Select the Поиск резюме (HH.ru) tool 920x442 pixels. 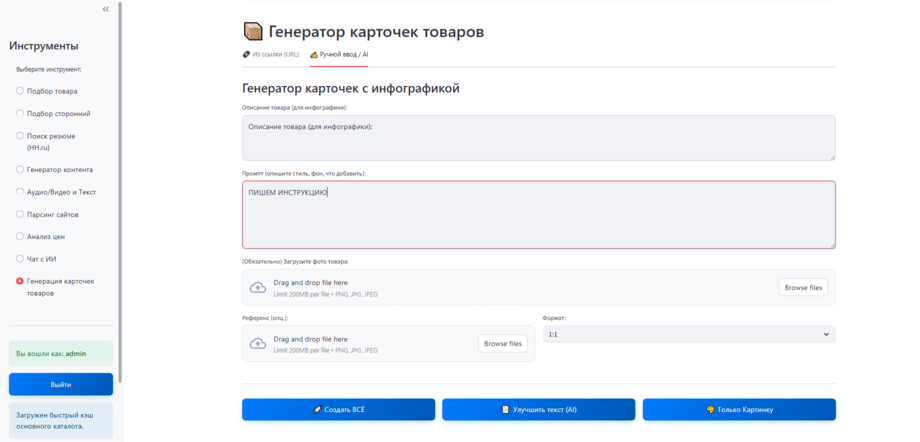[x=46, y=141]
